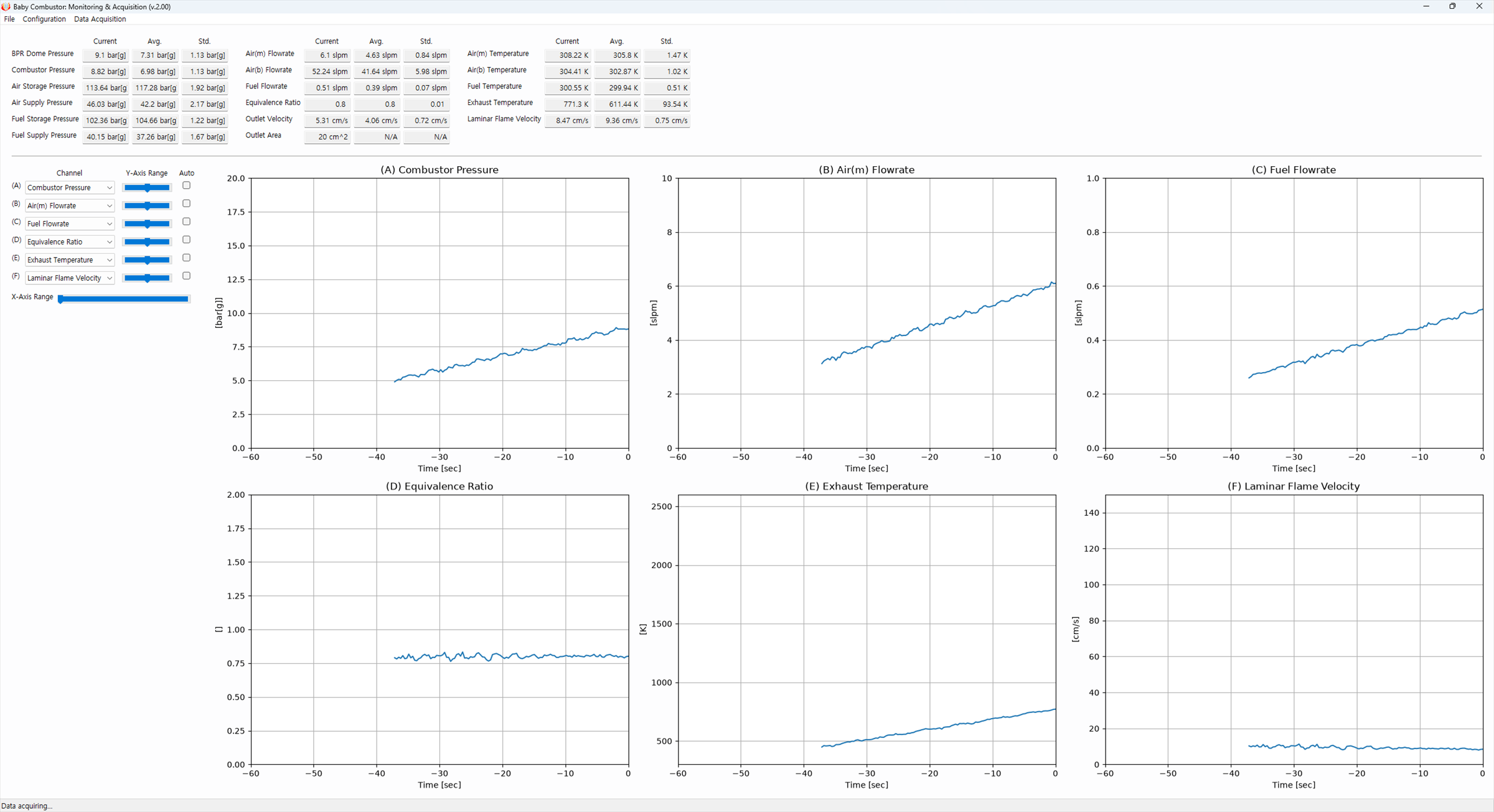Enable Auto for channel (D) Equivalence Ratio

186,240
